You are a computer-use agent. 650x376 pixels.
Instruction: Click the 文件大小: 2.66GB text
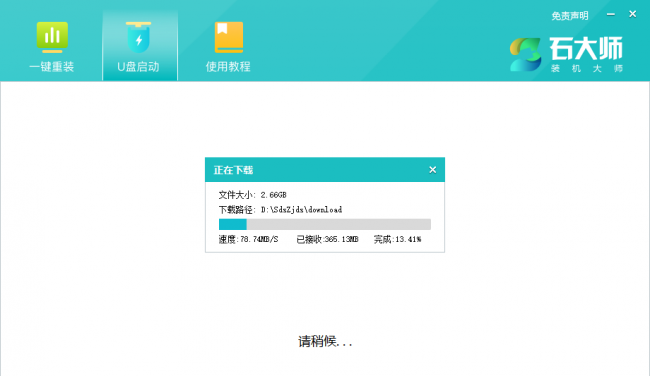[252, 195]
